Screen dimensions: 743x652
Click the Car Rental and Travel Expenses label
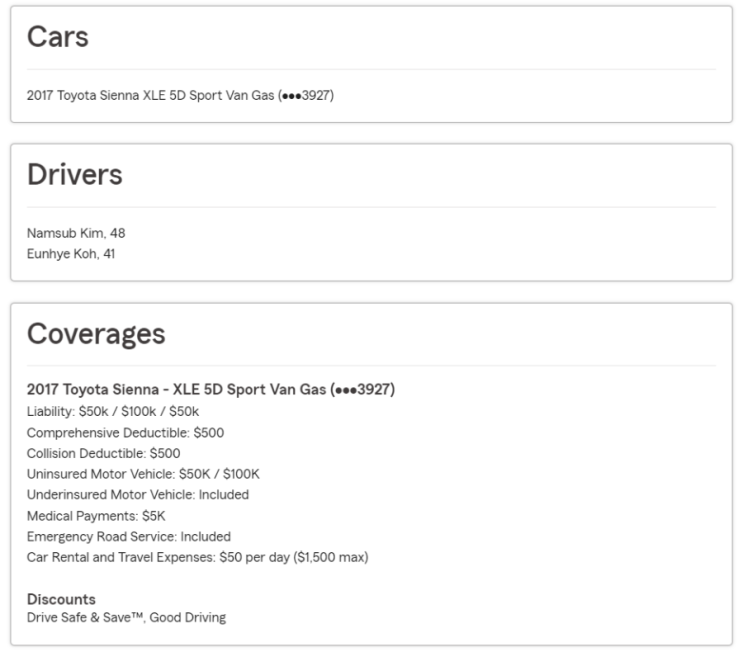(x=120, y=557)
